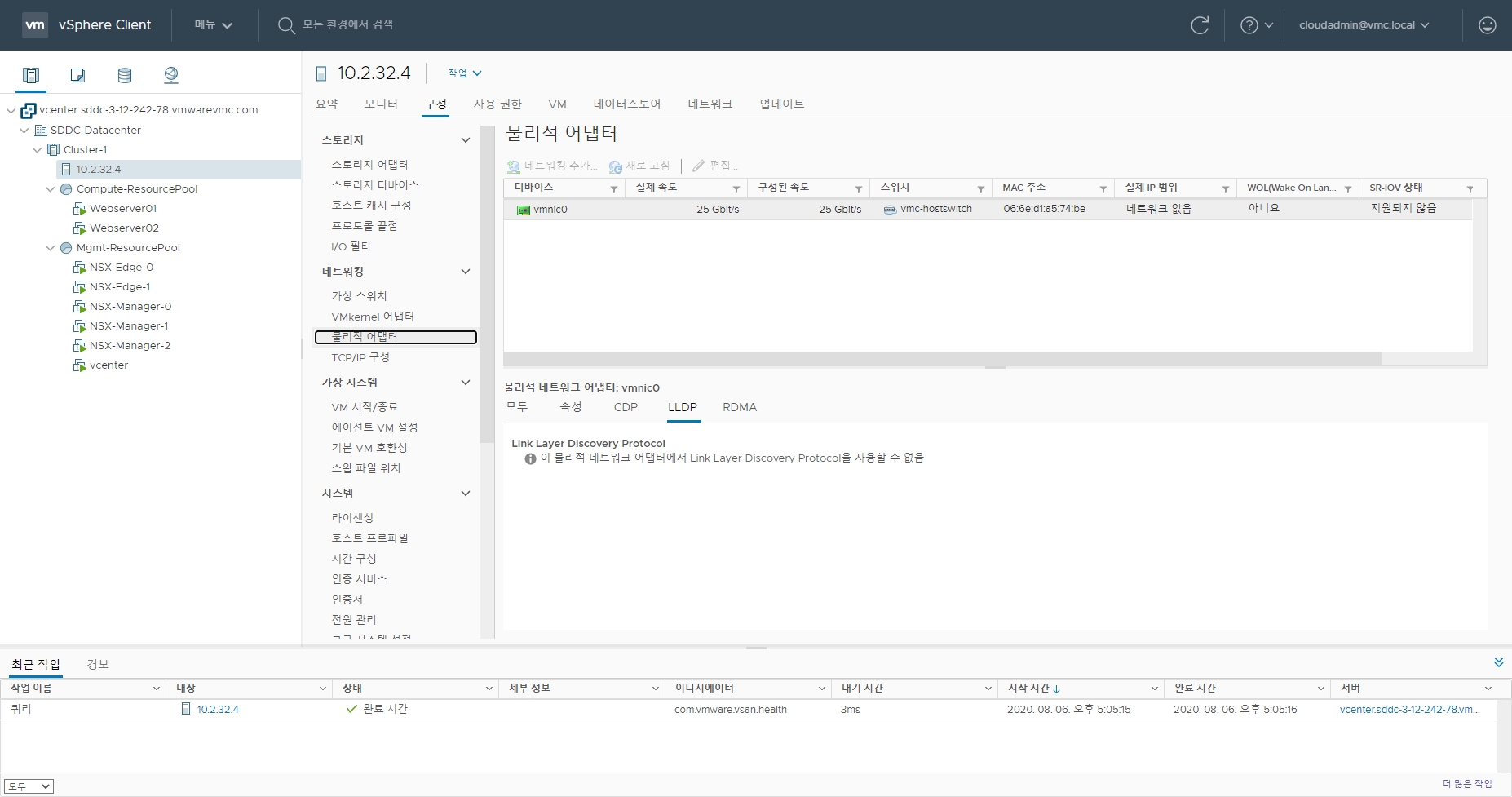
Task: Click the config menu vertical scrollbar
Action: [487, 284]
